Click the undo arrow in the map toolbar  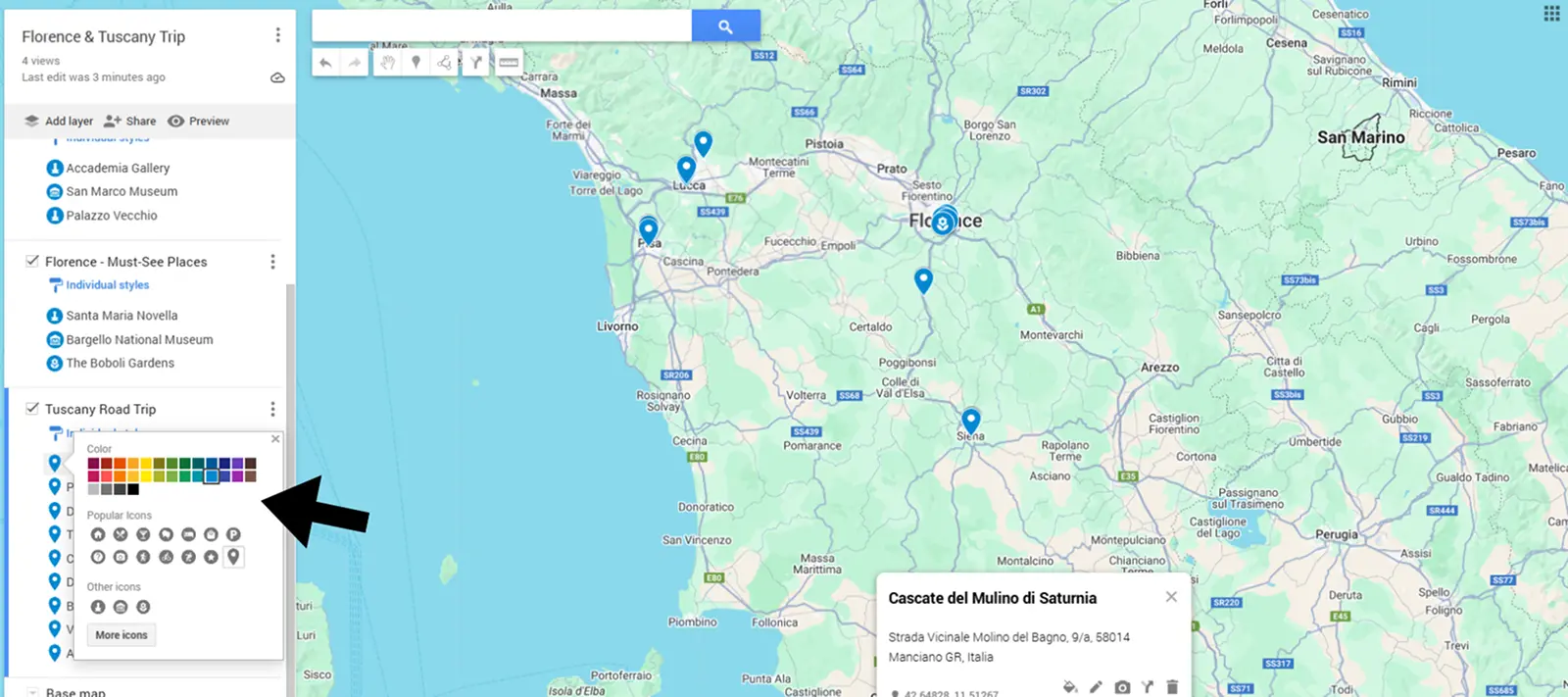tap(325, 63)
